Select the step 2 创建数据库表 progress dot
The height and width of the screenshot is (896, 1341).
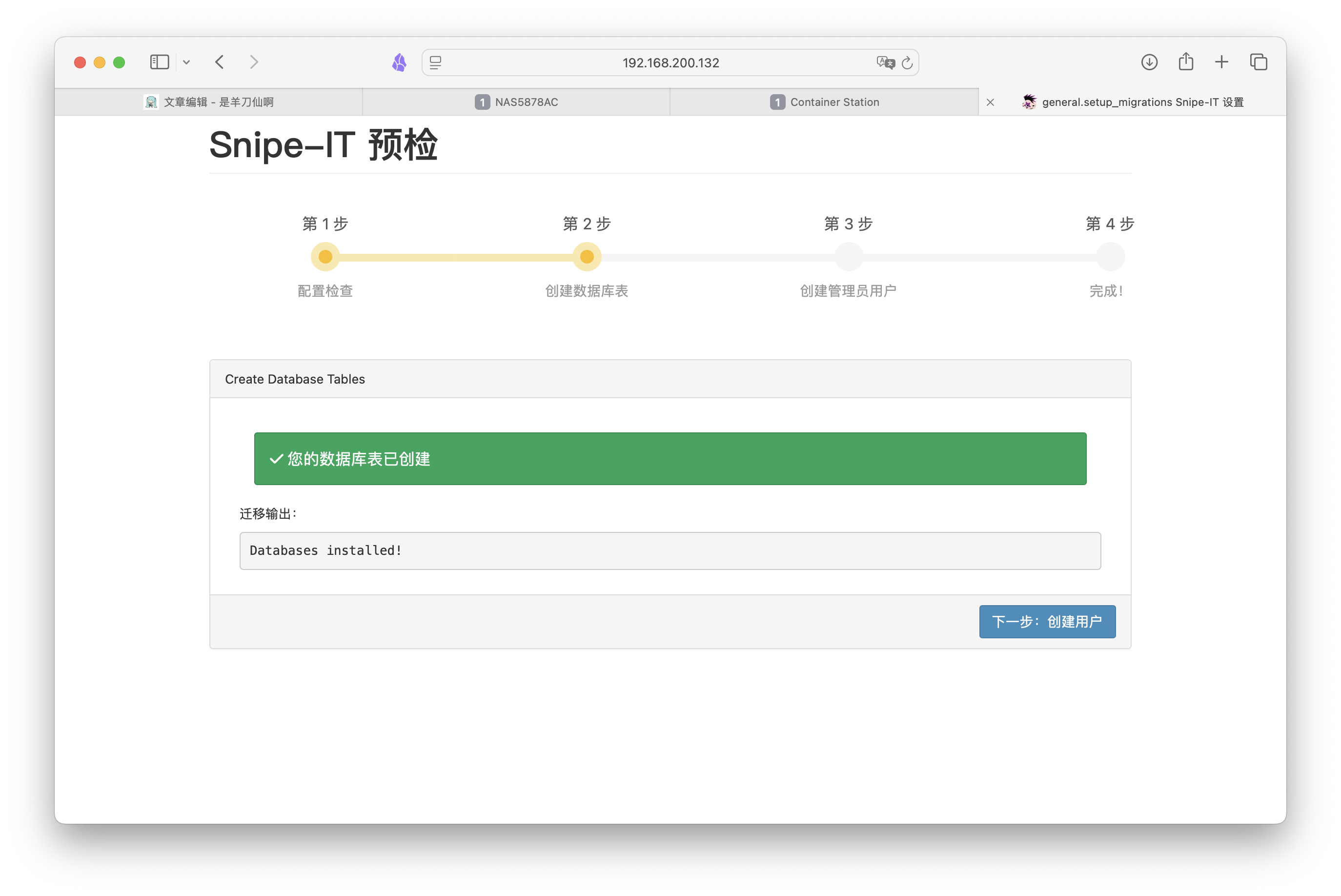pos(587,257)
